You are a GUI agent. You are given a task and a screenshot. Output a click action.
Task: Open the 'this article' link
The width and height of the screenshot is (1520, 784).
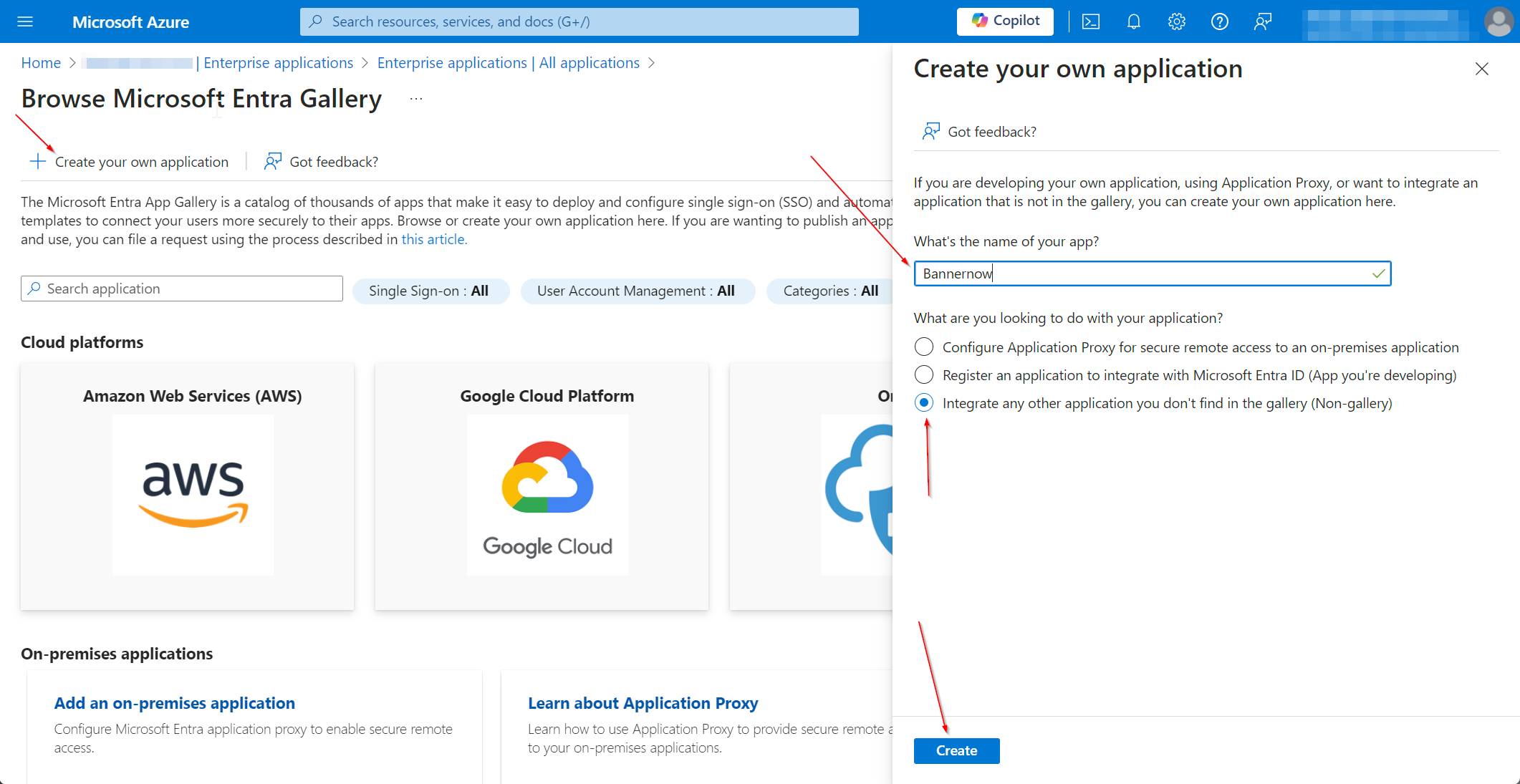point(433,239)
